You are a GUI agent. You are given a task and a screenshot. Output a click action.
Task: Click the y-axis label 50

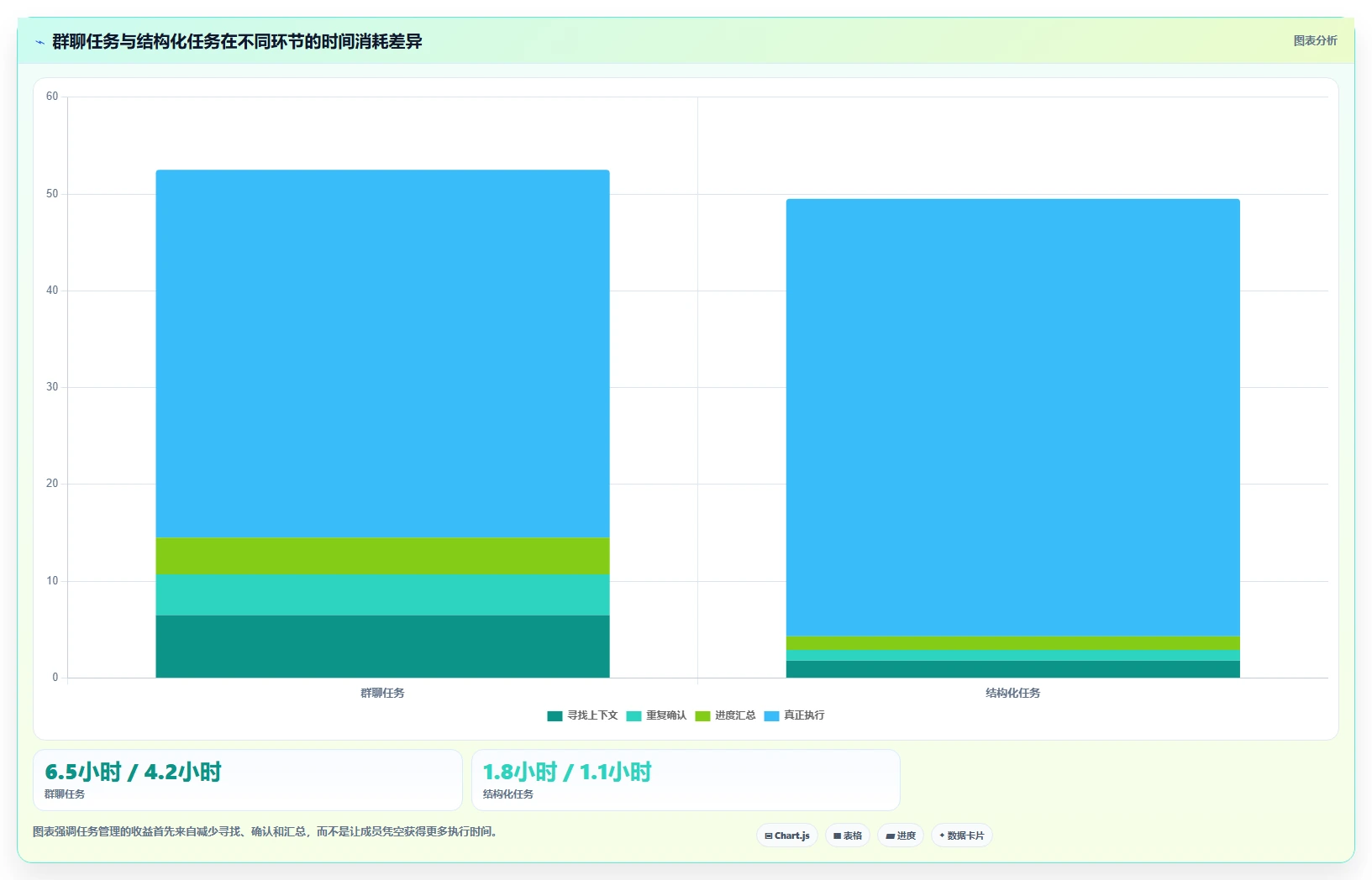(52, 194)
